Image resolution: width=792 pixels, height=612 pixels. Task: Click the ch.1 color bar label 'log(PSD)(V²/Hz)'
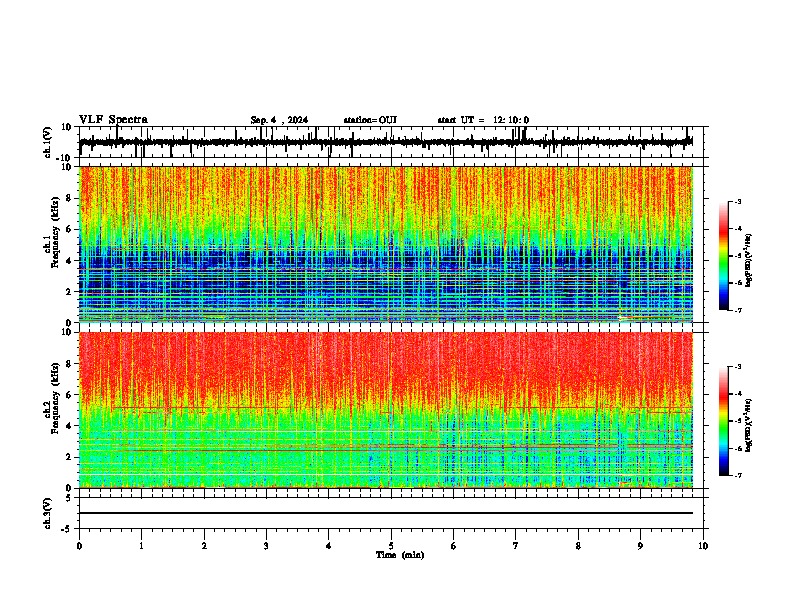tap(749, 261)
